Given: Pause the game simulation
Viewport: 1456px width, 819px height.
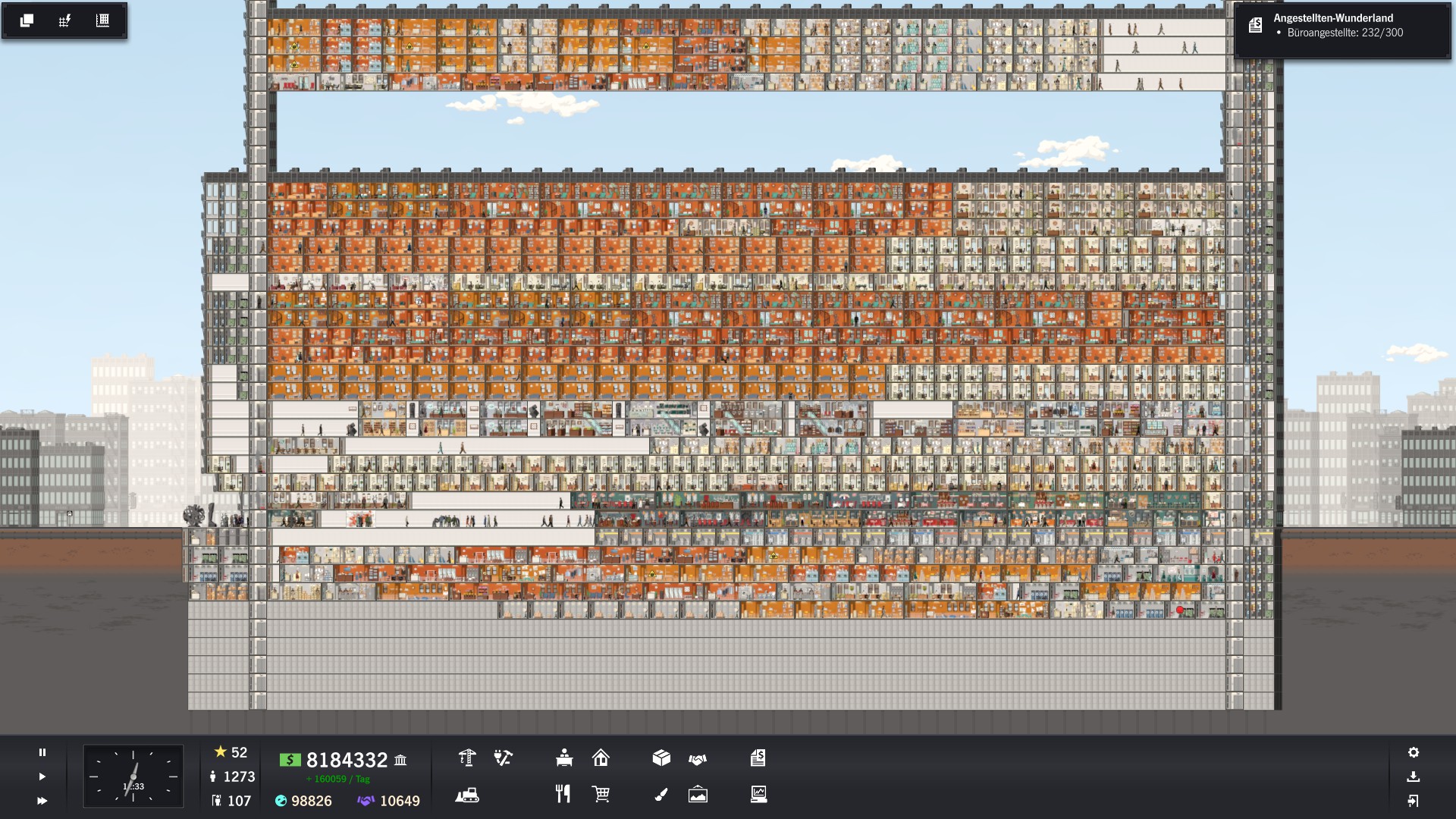Looking at the screenshot, I should (42, 752).
